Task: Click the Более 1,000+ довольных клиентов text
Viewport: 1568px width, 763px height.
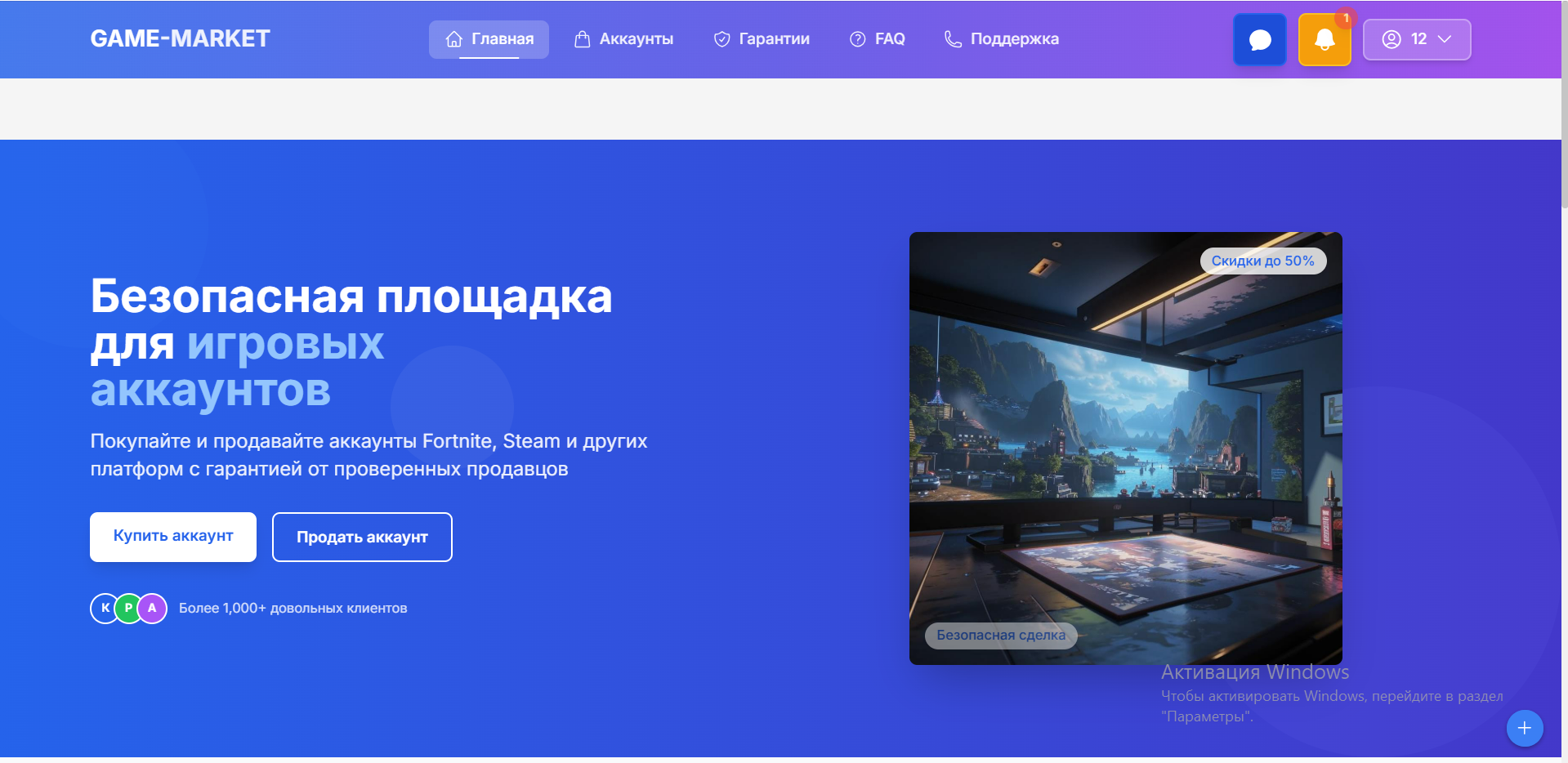Action: click(x=293, y=608)
